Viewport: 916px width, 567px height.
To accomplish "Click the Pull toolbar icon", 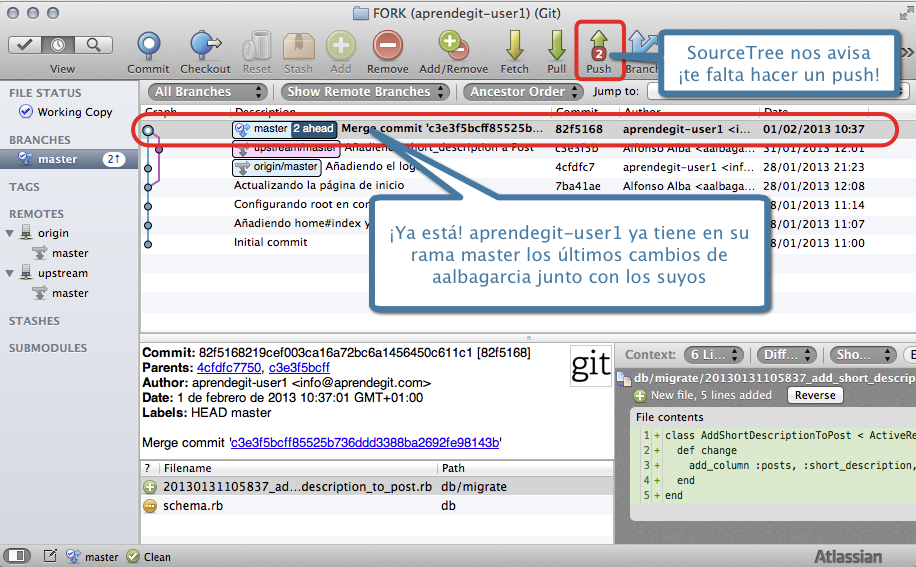I will tap(556, 46).
